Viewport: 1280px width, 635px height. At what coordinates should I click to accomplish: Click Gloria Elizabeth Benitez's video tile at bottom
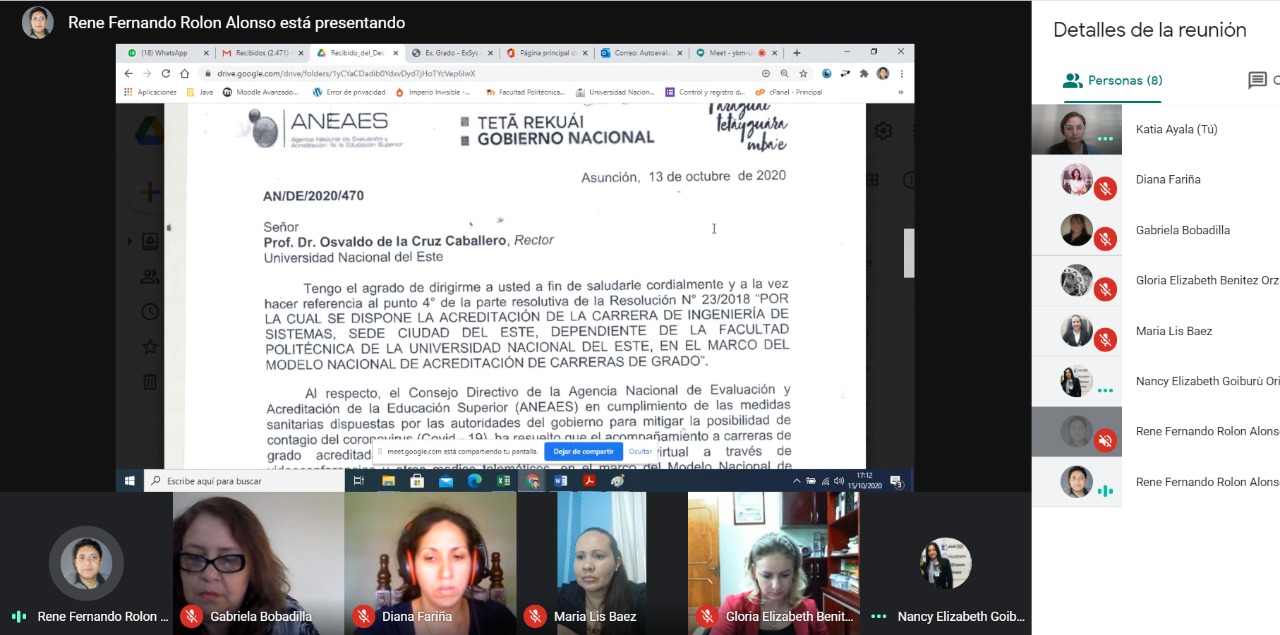click(773, 563)
